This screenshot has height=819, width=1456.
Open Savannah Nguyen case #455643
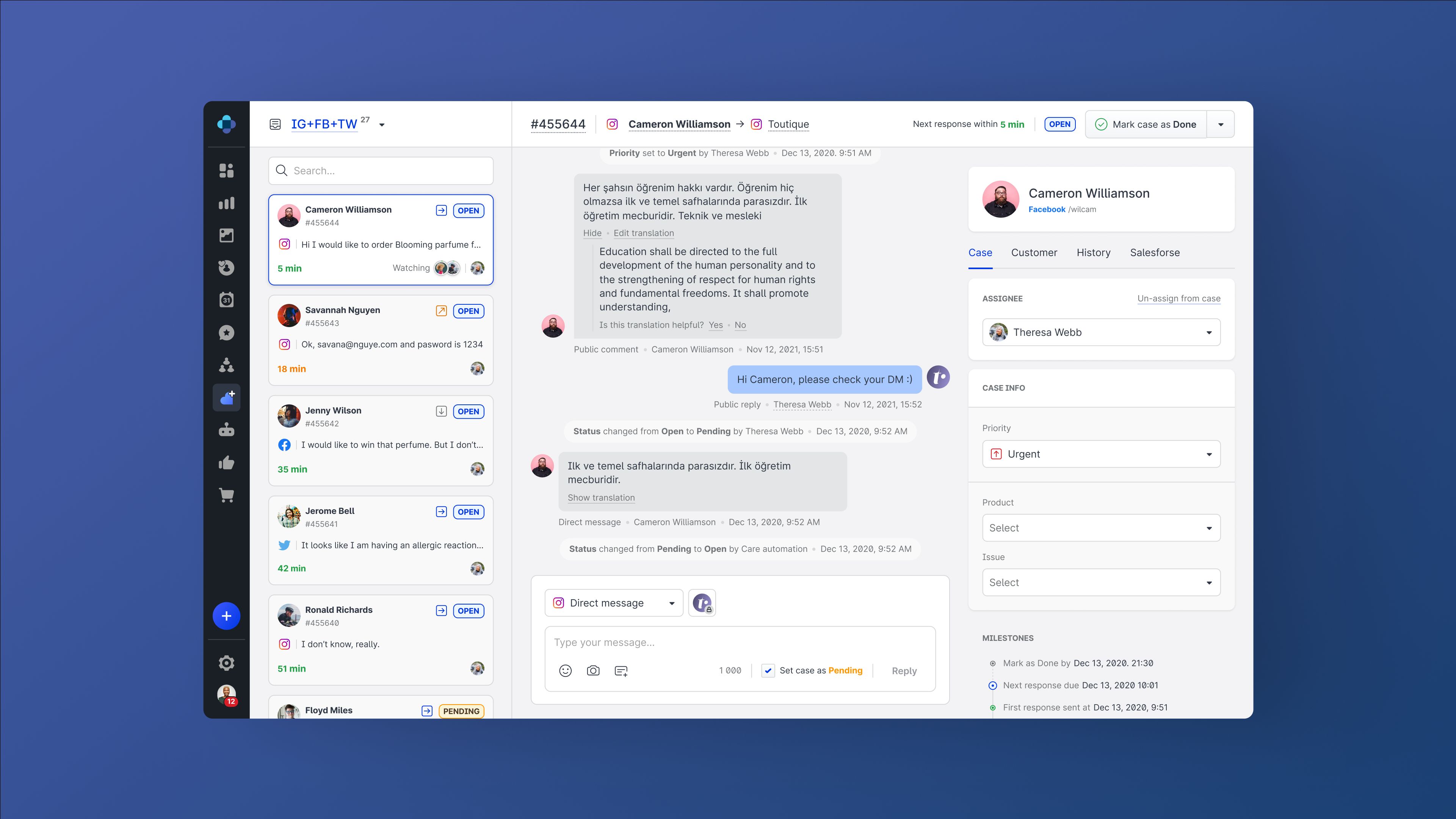coord(381,340)
